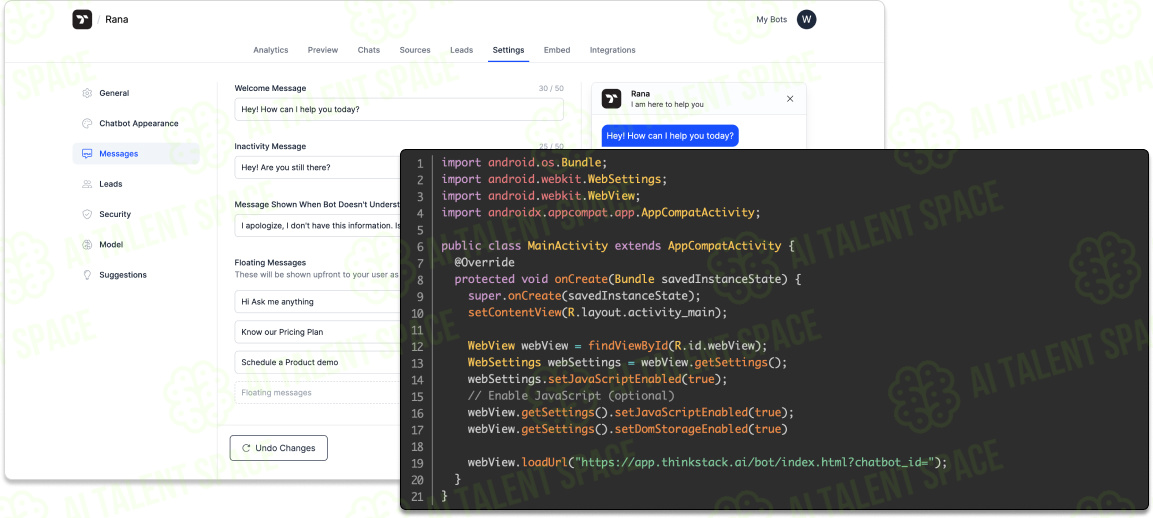Viewport: 1153px width, 518px height.
Task: Click the Thinkstack logo beside Rana
Action: [82, 19]
